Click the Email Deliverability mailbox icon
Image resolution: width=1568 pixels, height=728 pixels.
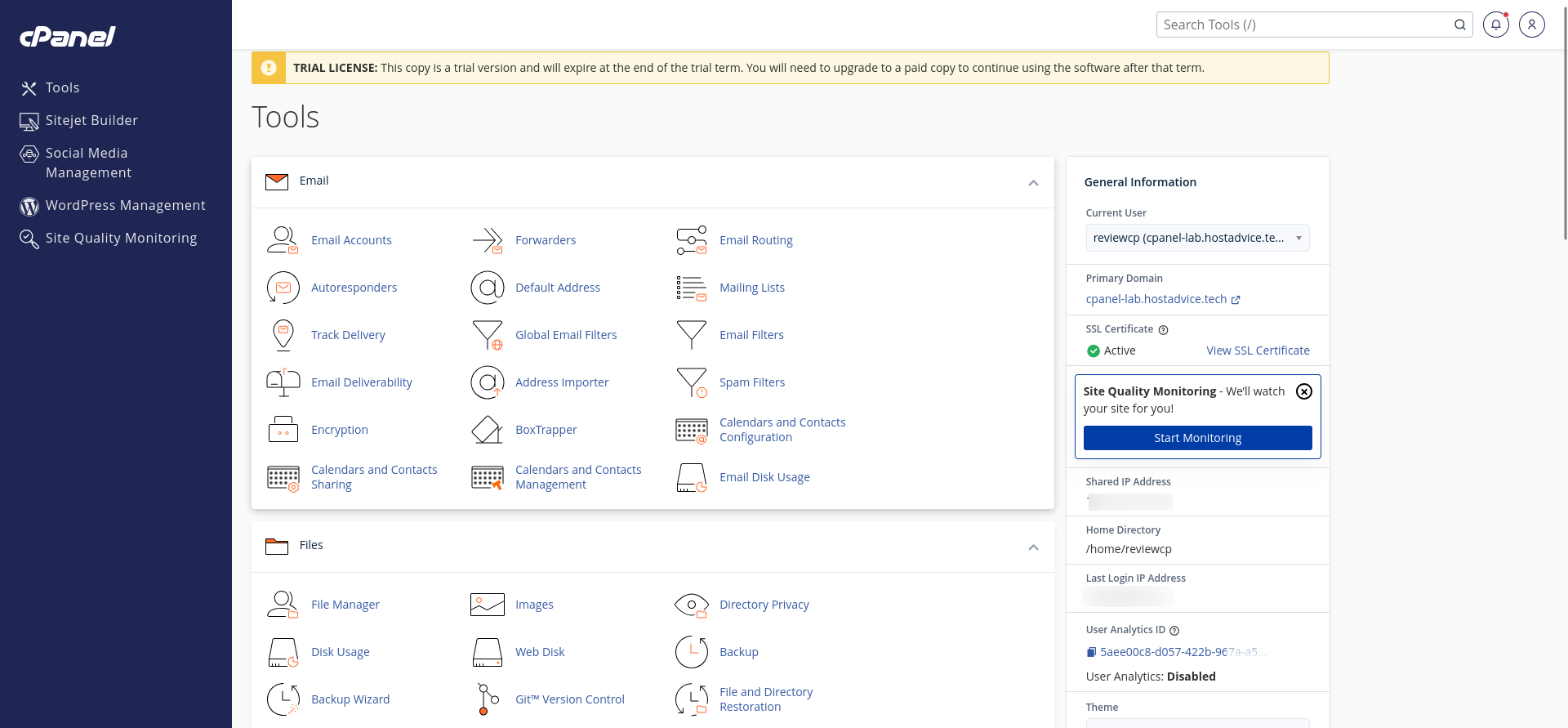coord(283,382)
